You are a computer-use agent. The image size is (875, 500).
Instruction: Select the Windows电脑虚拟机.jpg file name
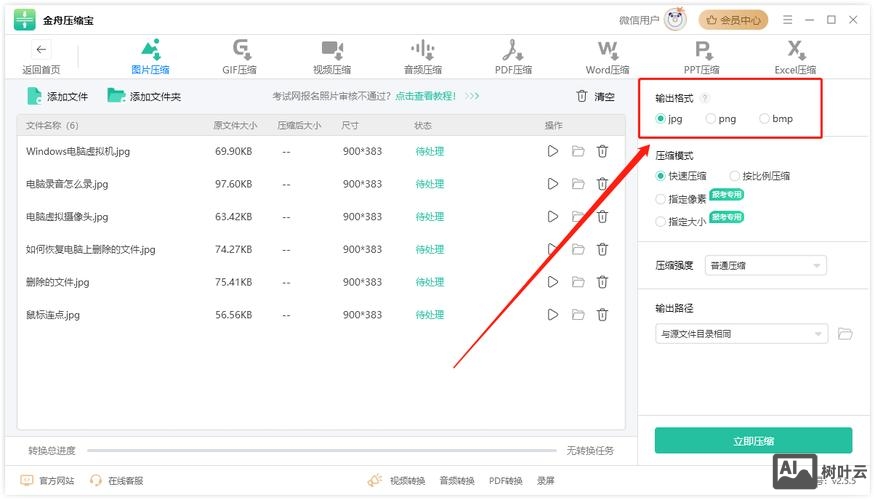tap(78, 151)
